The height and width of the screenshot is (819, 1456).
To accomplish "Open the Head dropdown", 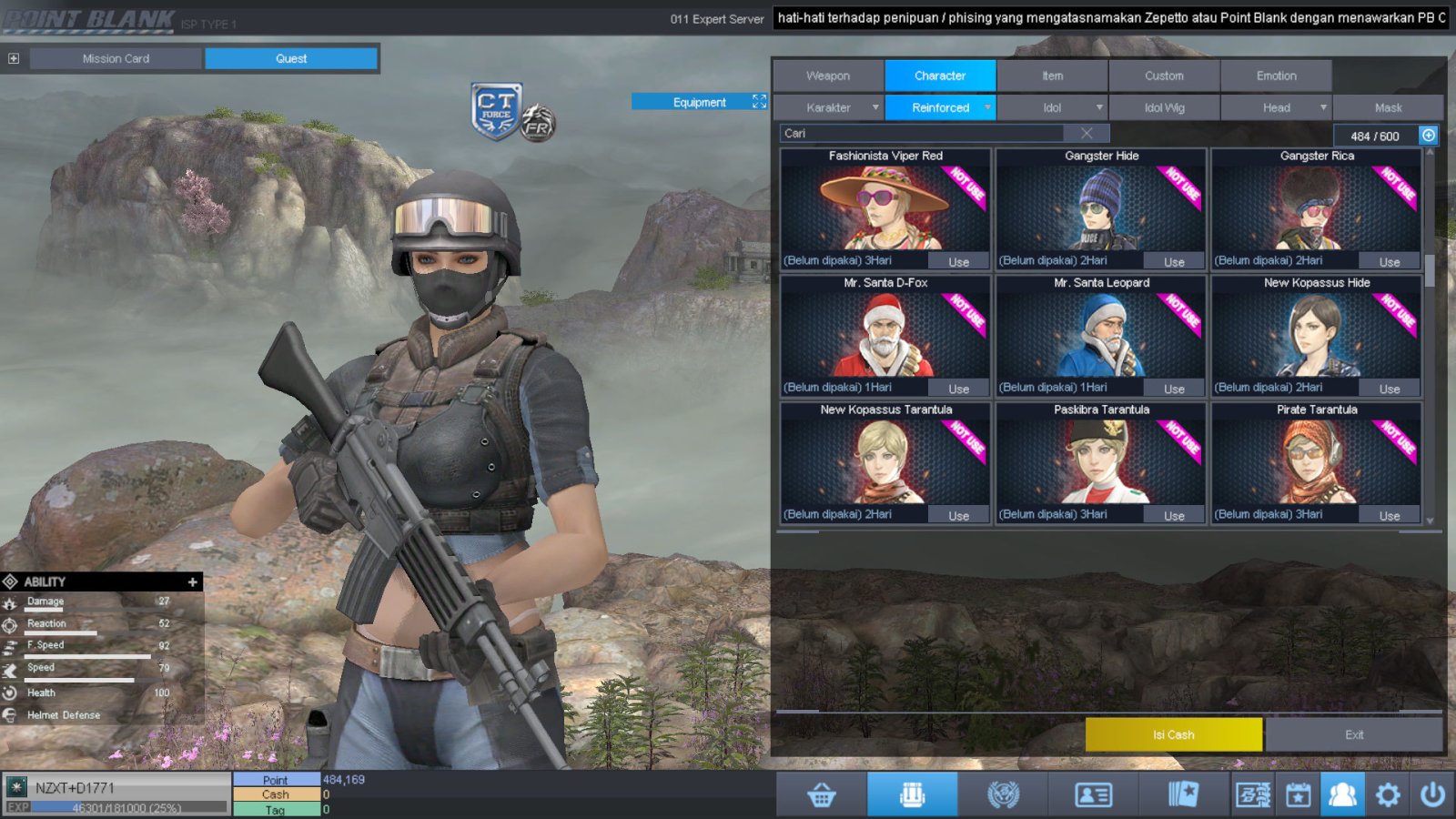I will 1277,107.
